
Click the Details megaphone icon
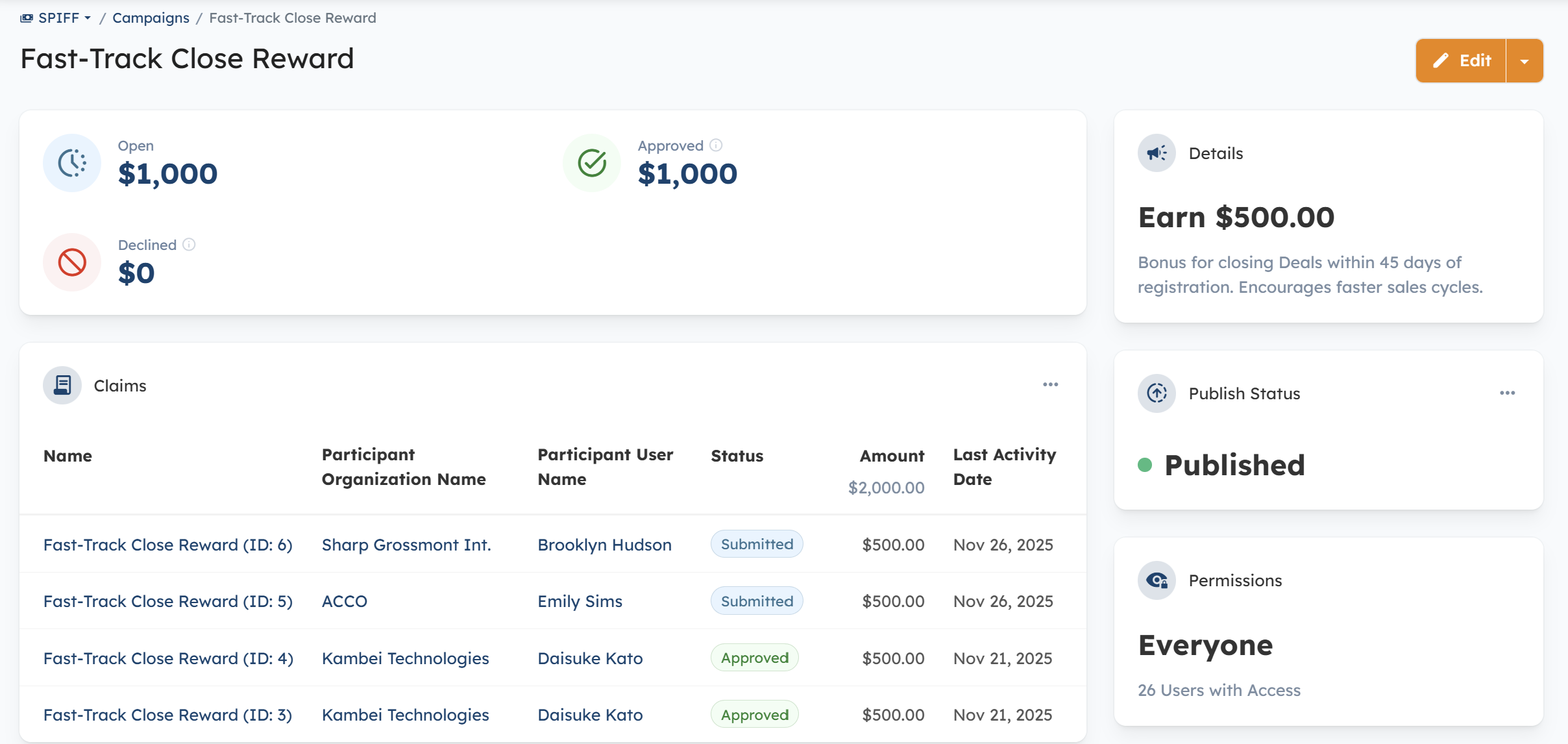pyautogui.click(x=1157, y=153)
